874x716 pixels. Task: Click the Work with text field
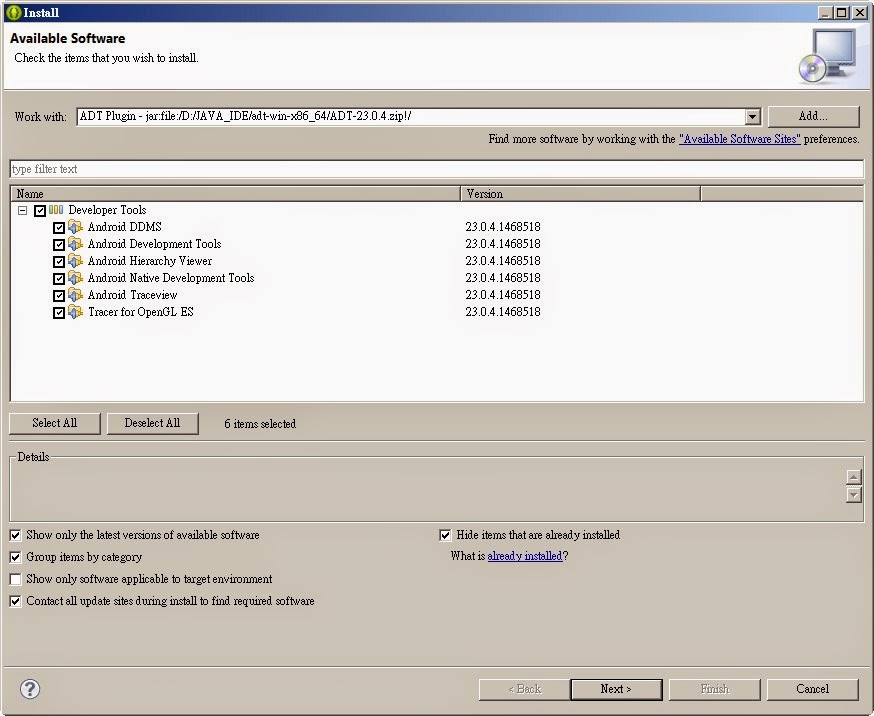(x=410, y=116)
